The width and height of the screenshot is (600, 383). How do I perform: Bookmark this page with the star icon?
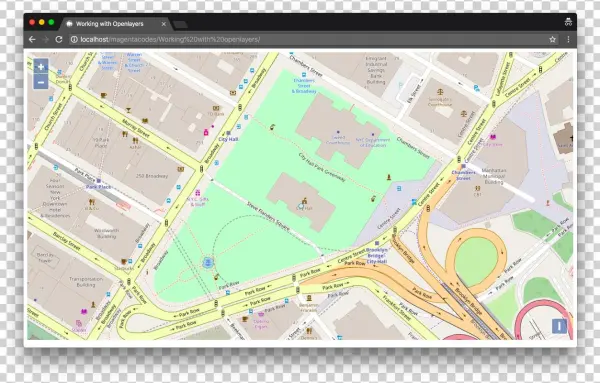pyautogui.click(x=552, y=39)
